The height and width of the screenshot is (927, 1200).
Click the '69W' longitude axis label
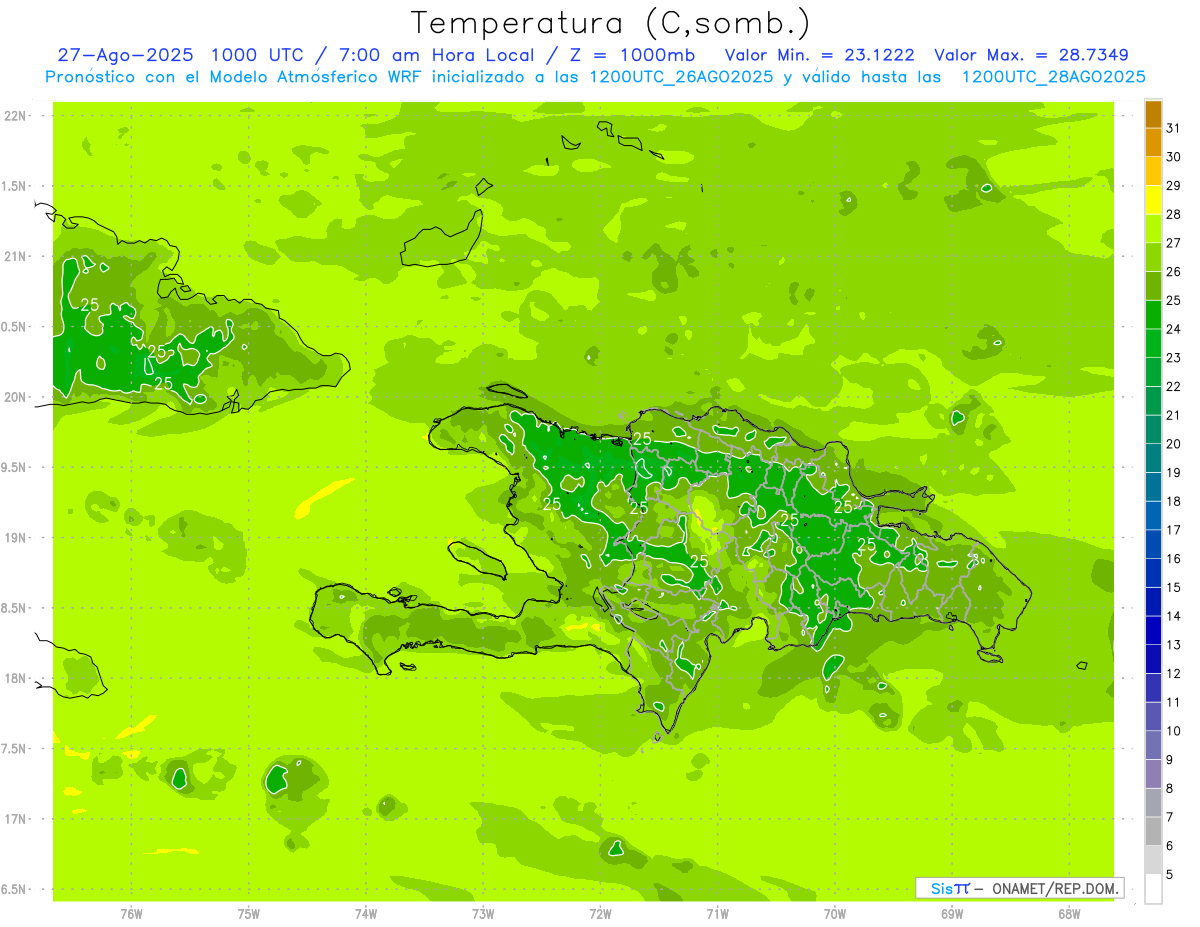[x=952, y=914]
